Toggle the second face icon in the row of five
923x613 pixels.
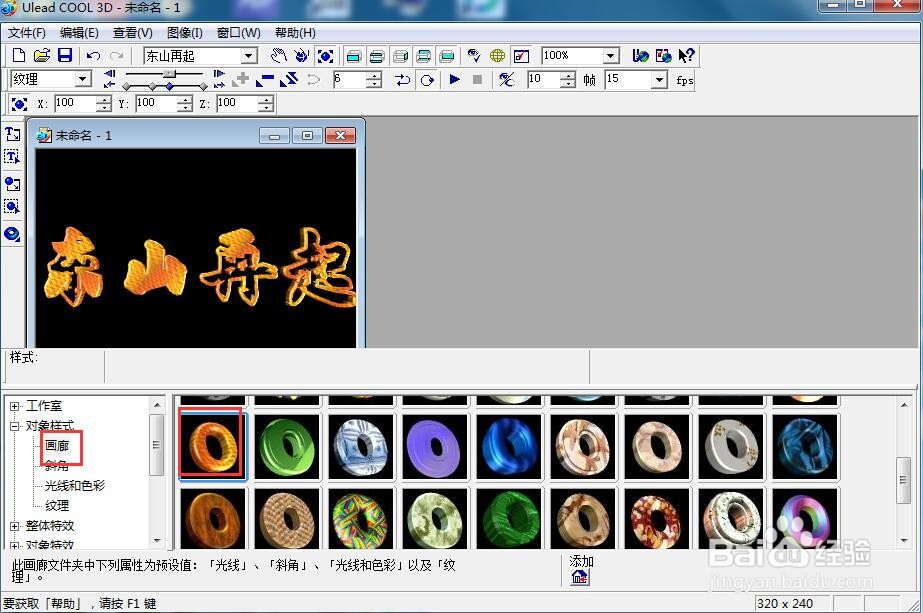377,56
